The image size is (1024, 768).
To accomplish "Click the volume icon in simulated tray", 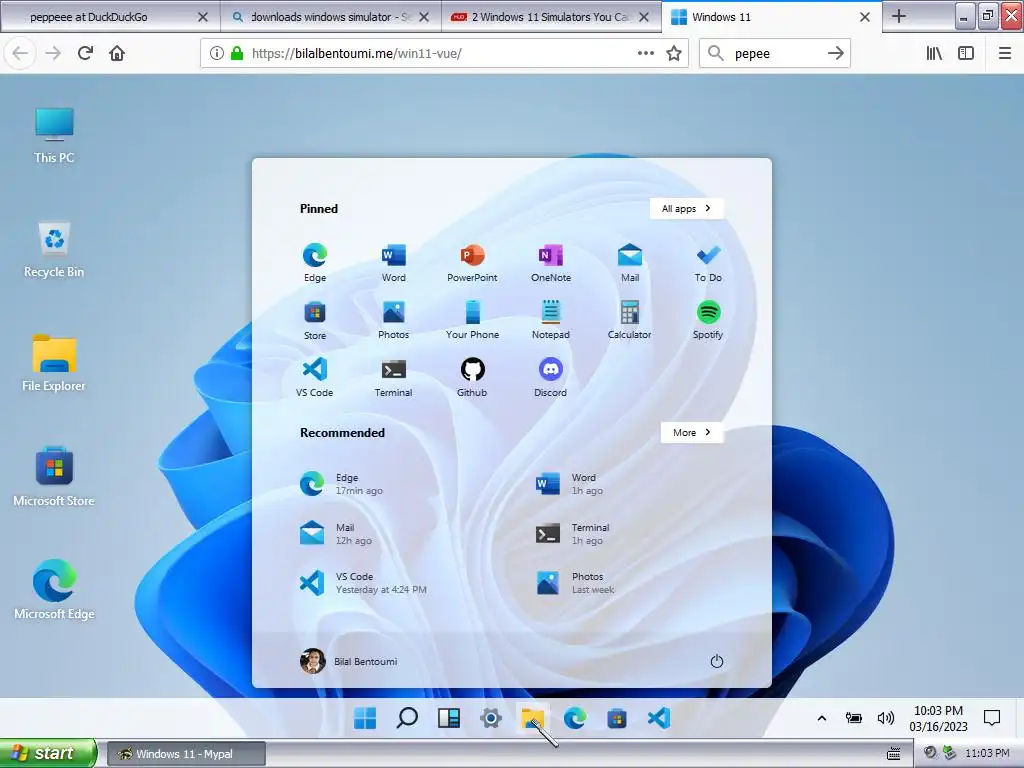I will [x=886, y=718].
